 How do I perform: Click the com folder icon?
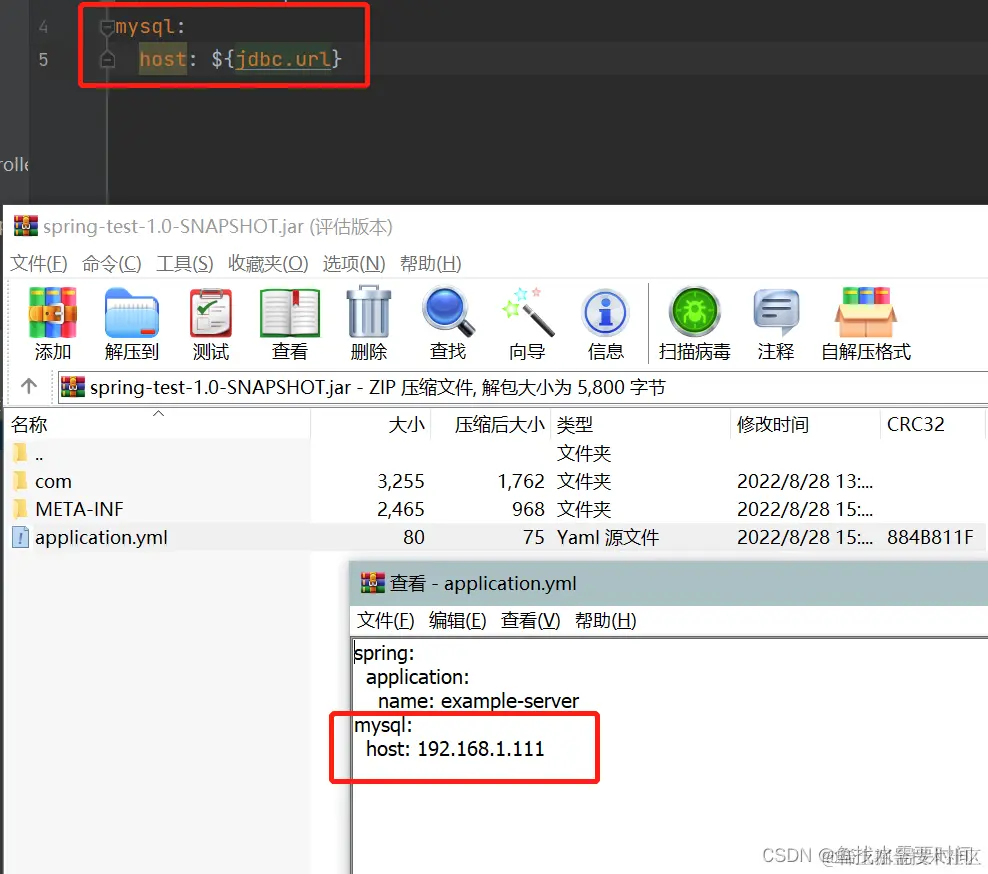click(x=20, y=481)
